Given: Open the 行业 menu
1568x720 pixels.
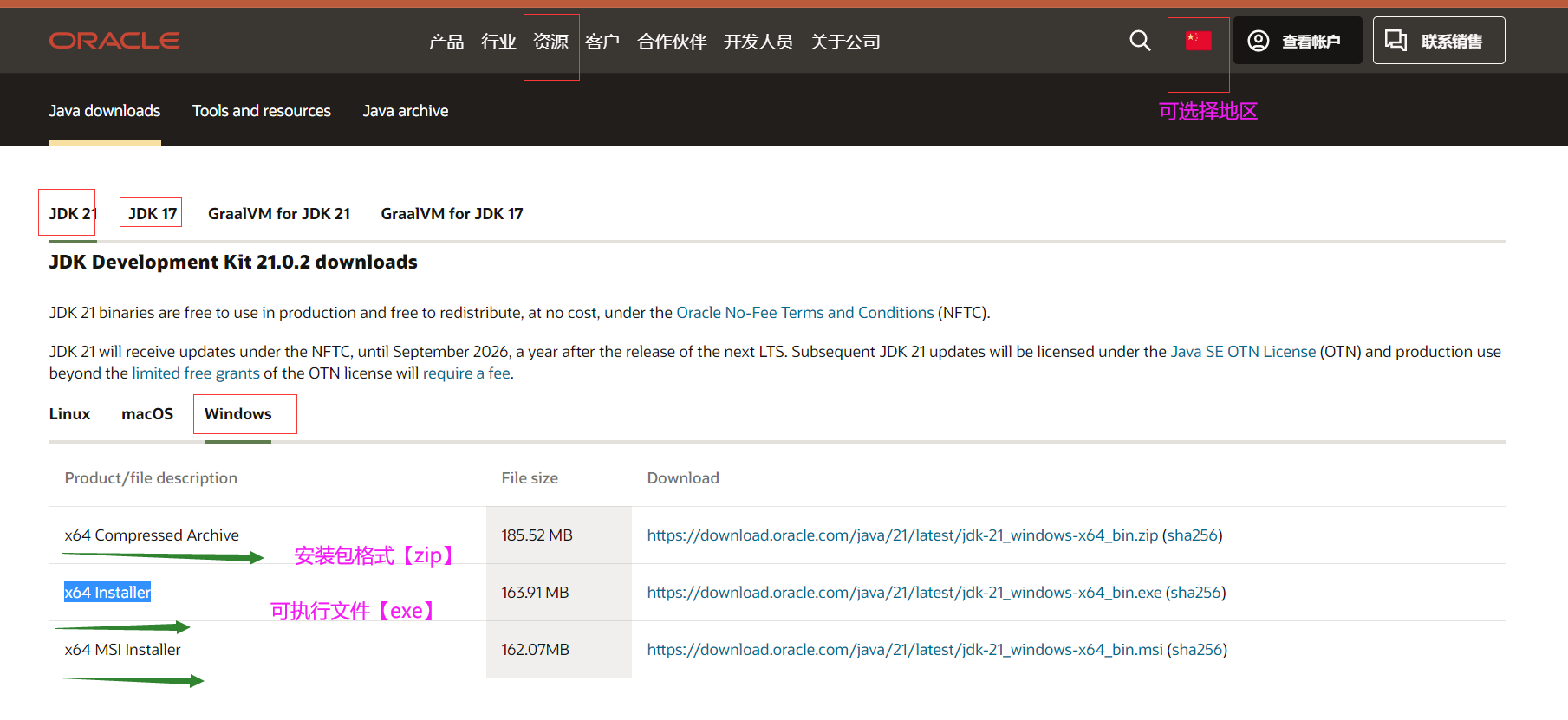Looking at the screenshot, I should click(498, 42).
